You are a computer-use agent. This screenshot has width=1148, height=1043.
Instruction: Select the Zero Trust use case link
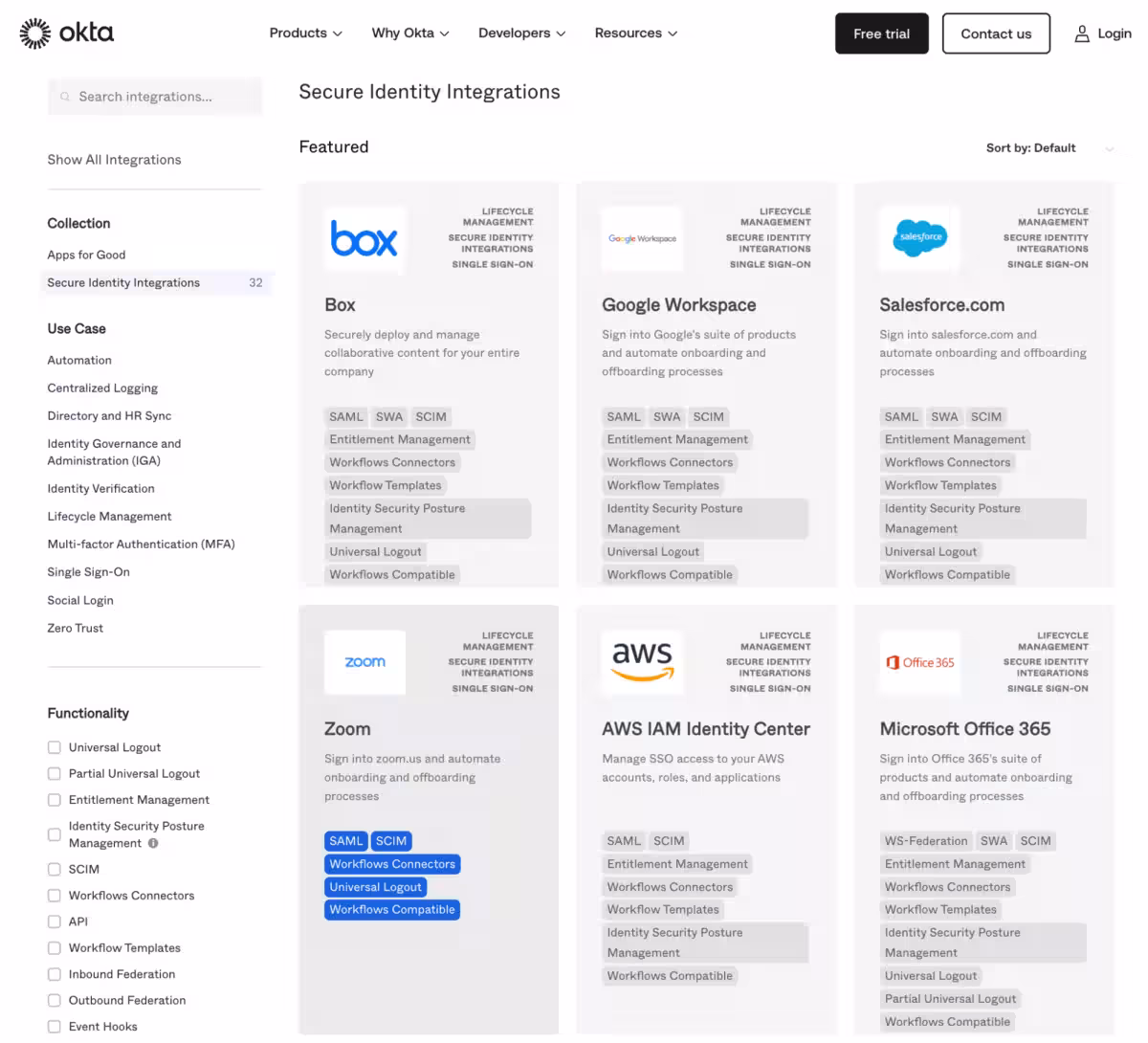click(76, 628)
